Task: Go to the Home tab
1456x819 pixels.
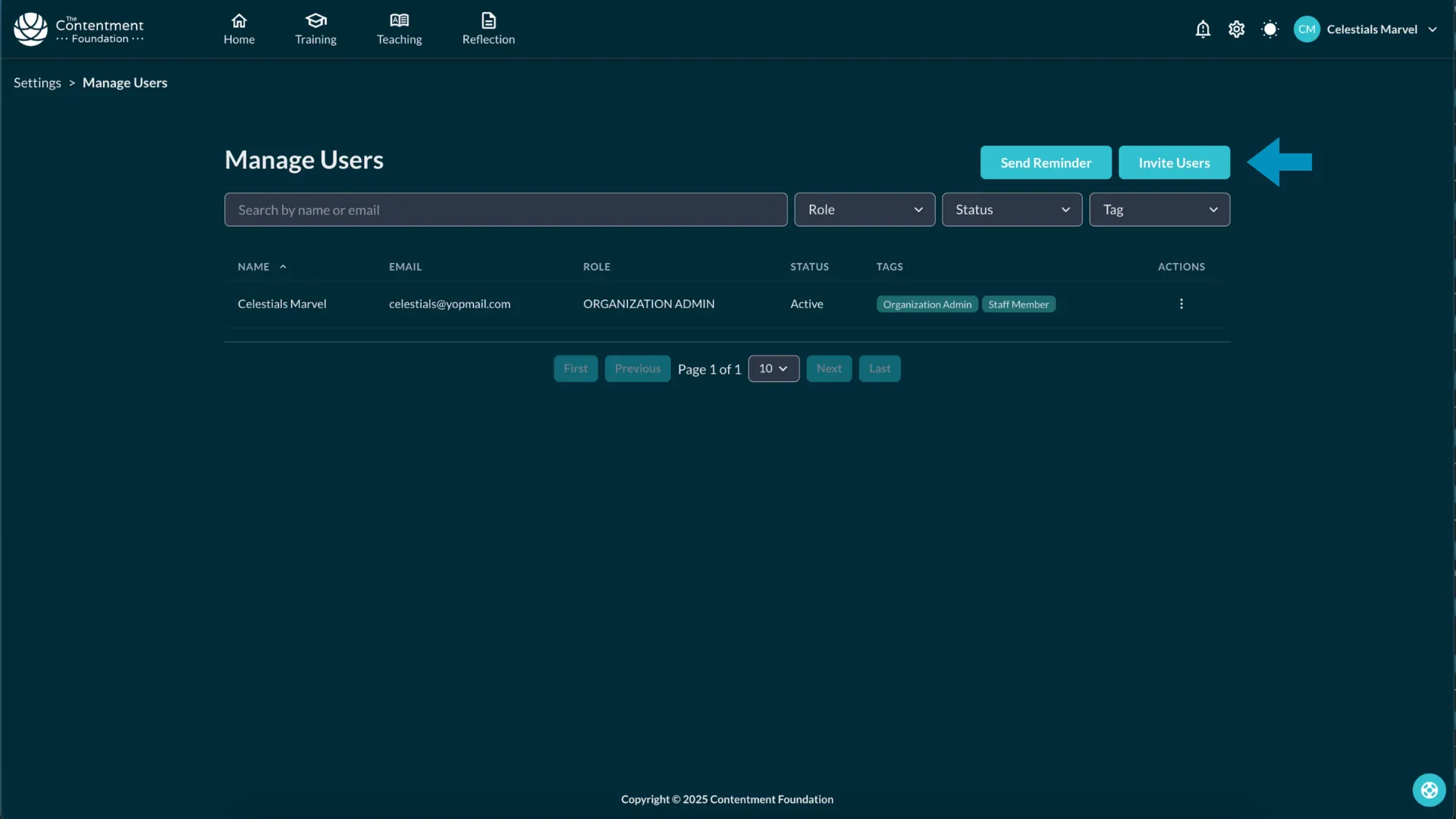Action: (239, 30)
